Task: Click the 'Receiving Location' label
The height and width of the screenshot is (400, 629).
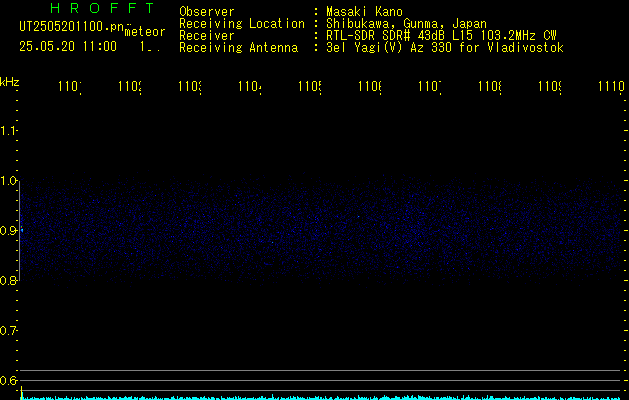Action: [x=242, y=24]
